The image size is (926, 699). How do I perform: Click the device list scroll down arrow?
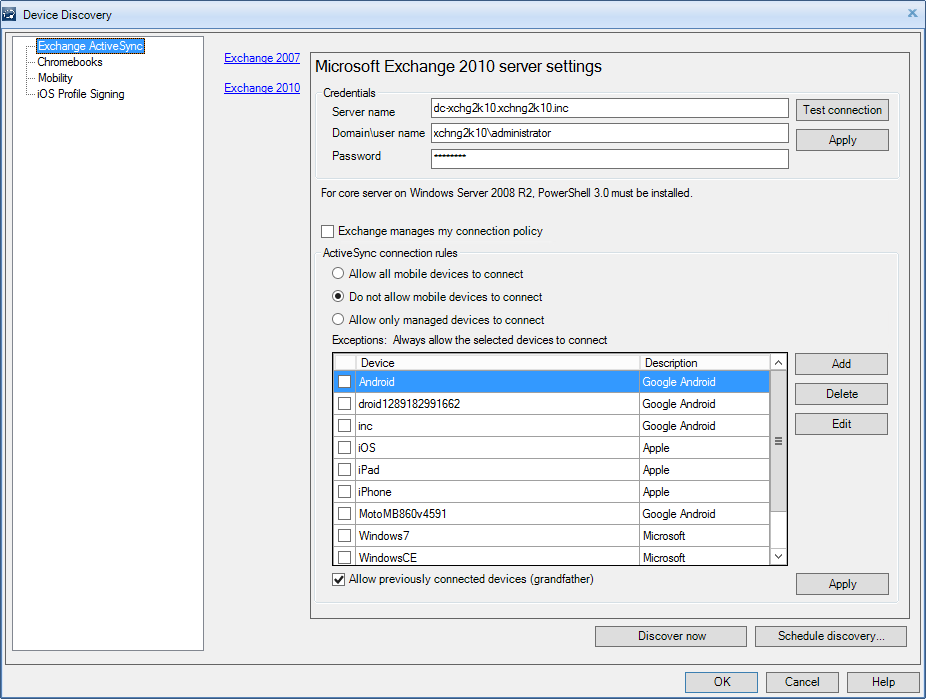(x=778, y=557)
